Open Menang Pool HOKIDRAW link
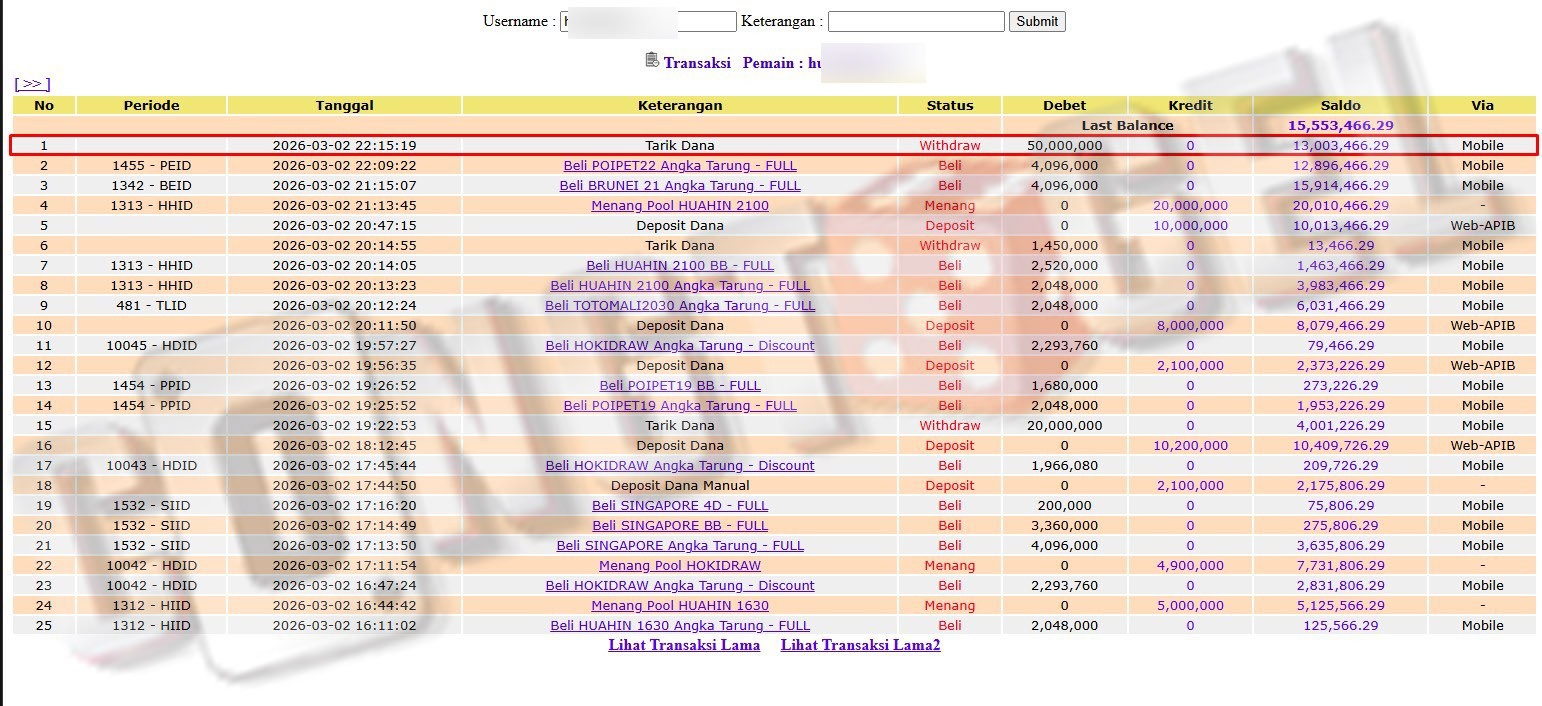Viewport: 1542px width, 706px height. point(680,566)
